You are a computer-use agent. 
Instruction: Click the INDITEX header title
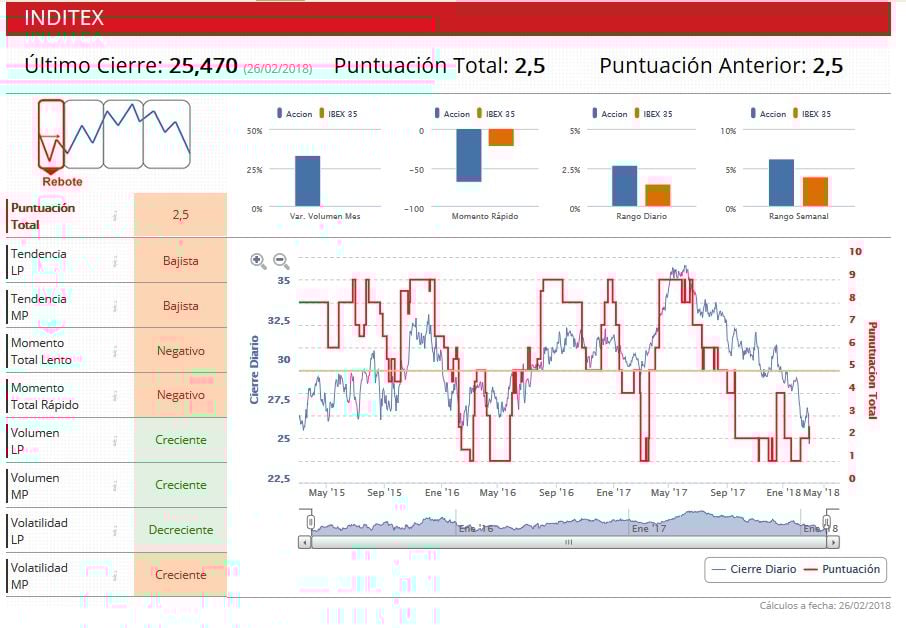pos(64,18)
